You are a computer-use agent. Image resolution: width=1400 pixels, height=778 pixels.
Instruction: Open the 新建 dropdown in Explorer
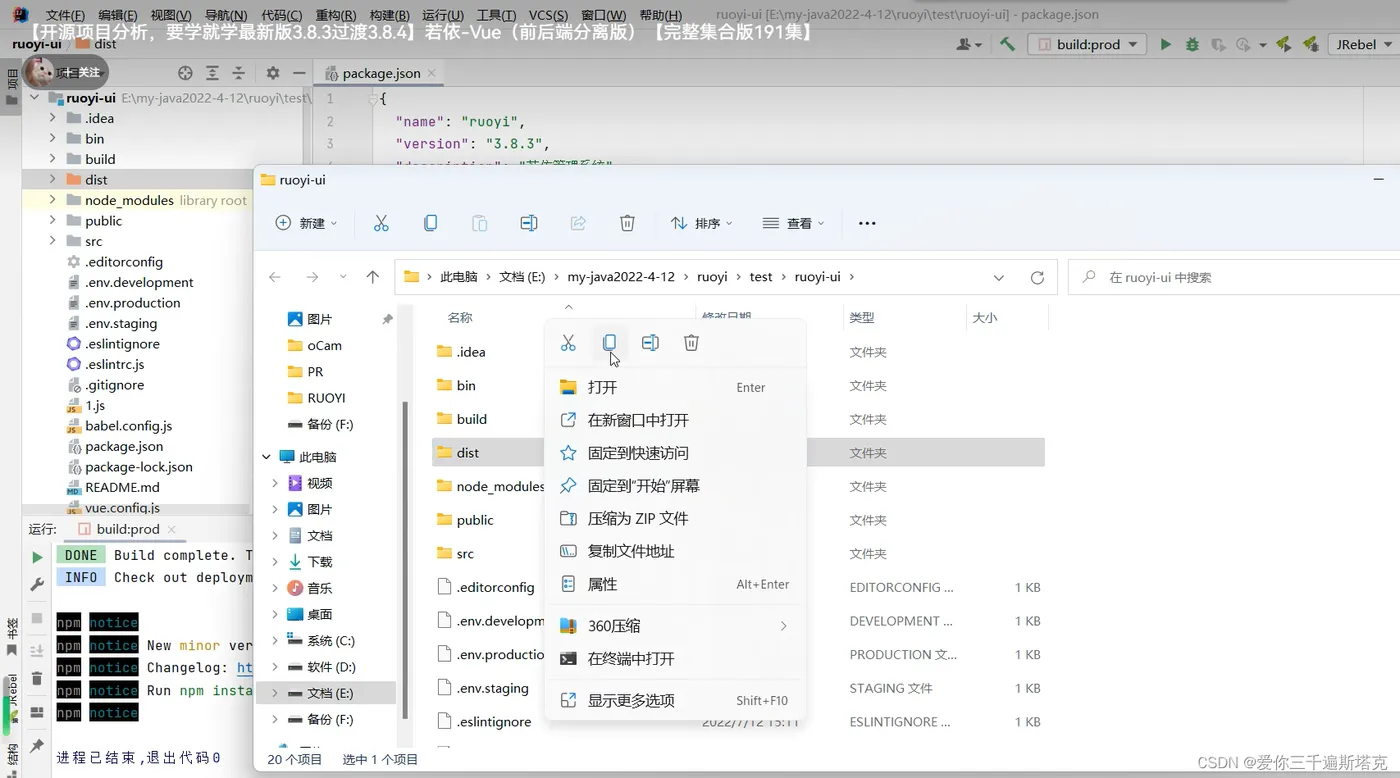coord(307,223)
